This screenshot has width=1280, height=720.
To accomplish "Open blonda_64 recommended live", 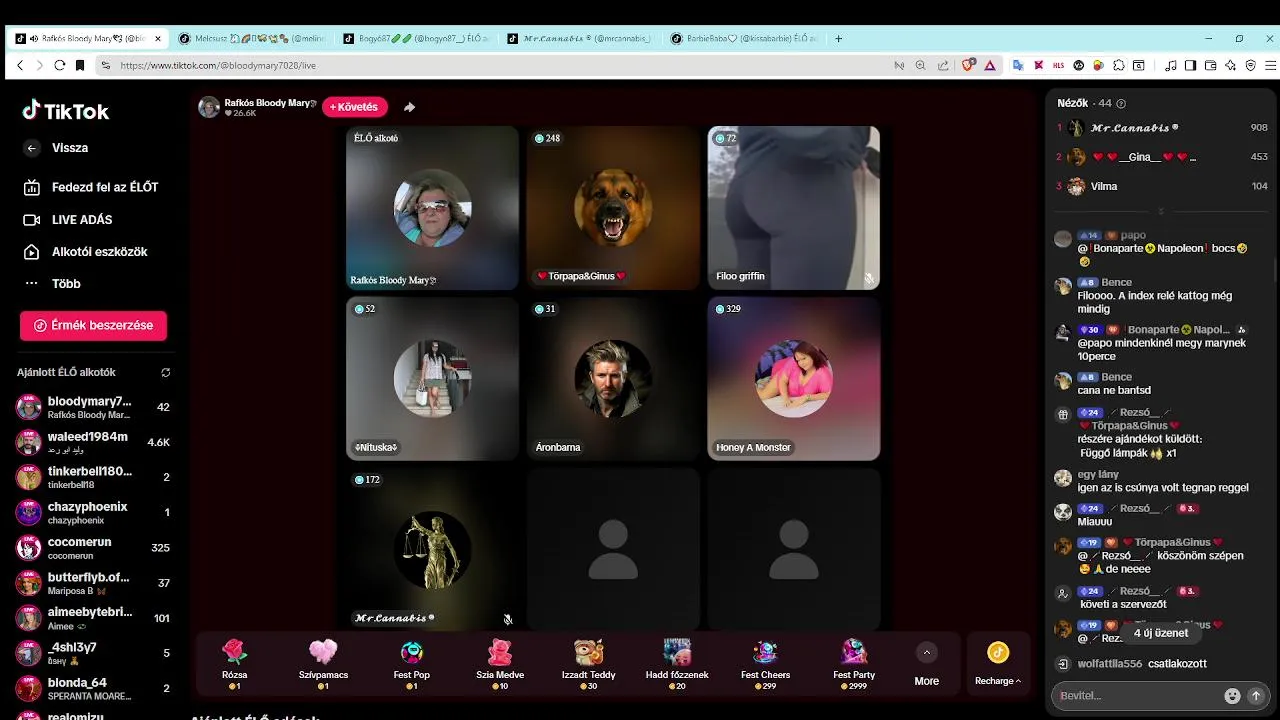I will pyautogui.click(x=95, y=689).
